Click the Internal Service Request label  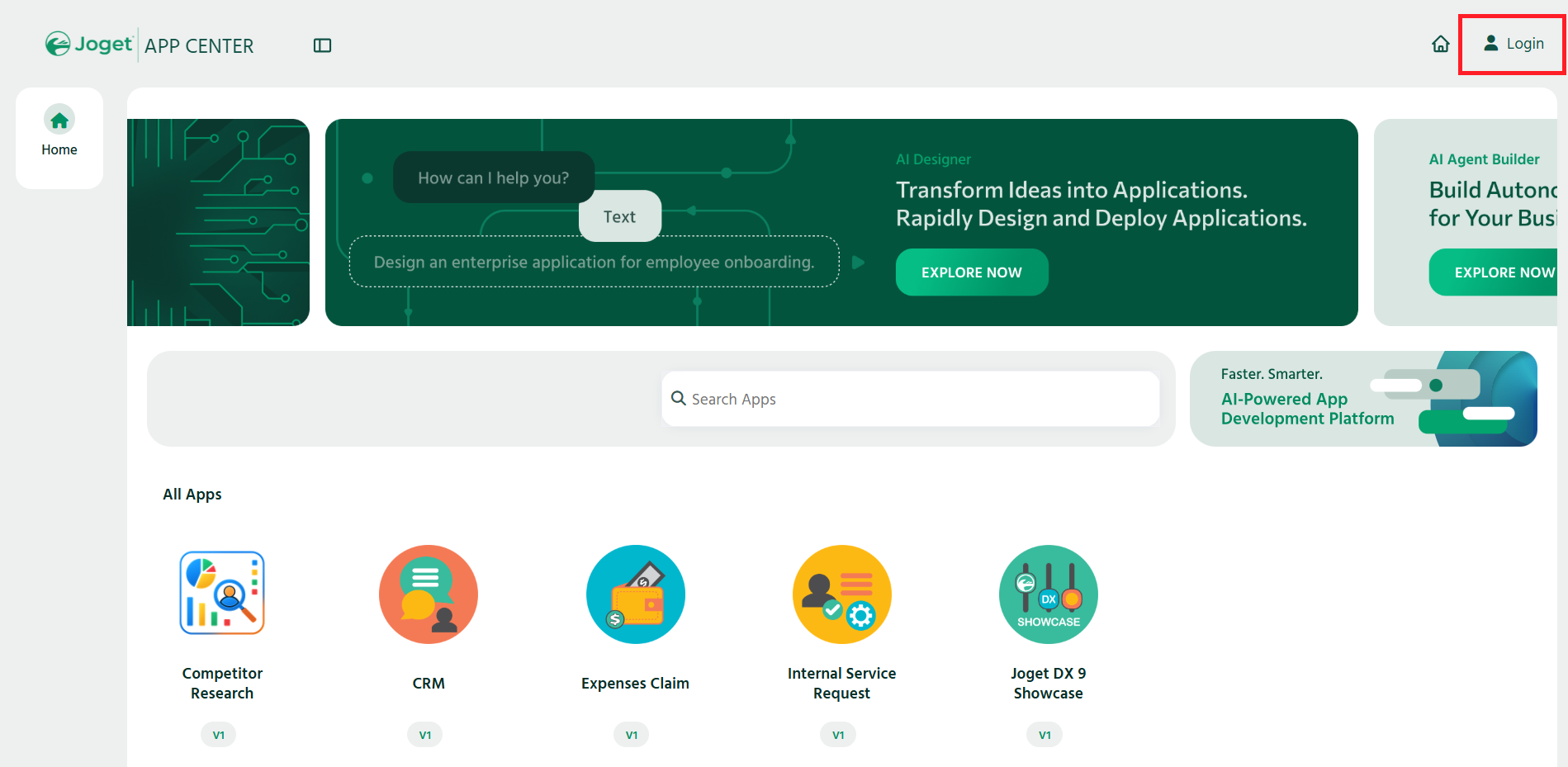(x=841, y=684)
